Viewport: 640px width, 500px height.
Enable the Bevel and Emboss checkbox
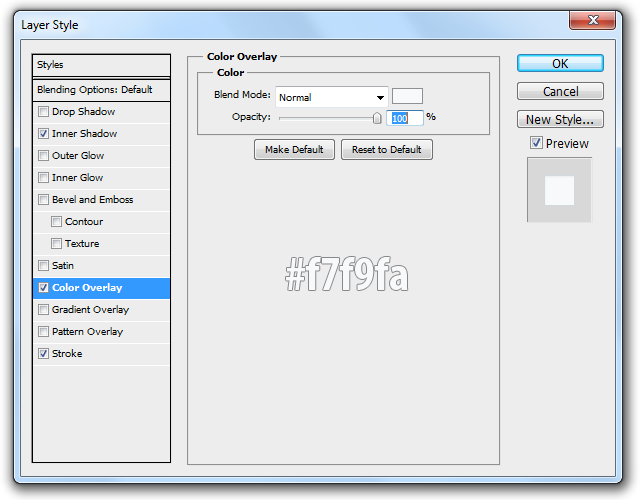(43, 200)
